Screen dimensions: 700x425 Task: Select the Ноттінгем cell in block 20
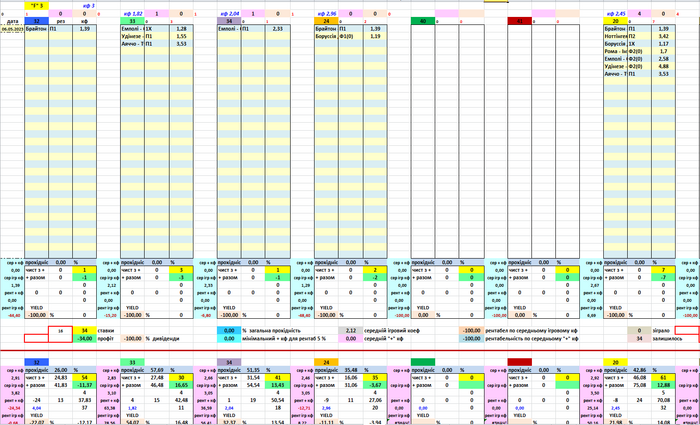[616, 36]
